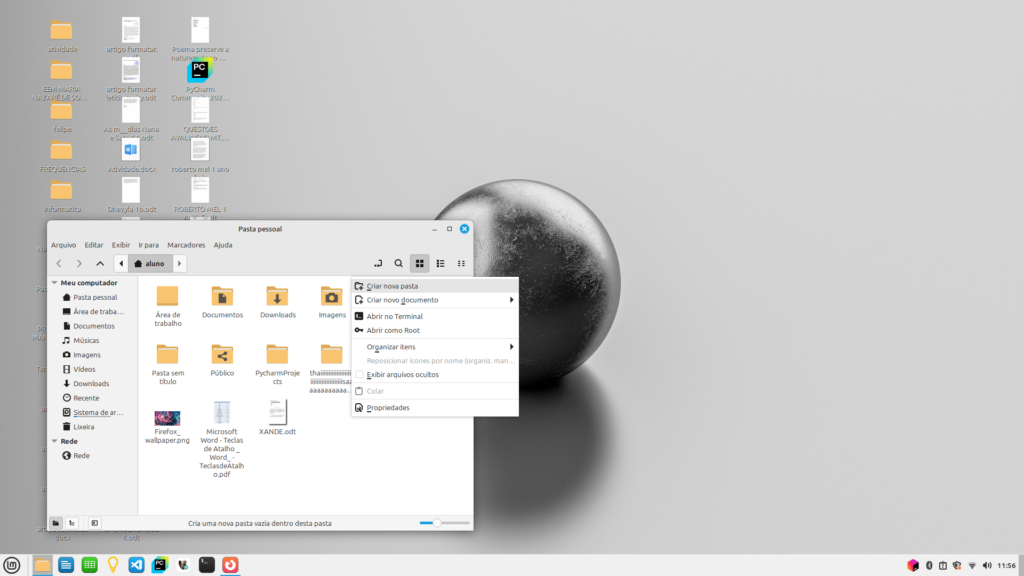The image size is (1024, 576).
Task: Switch to list view mode
Action: 440,263
